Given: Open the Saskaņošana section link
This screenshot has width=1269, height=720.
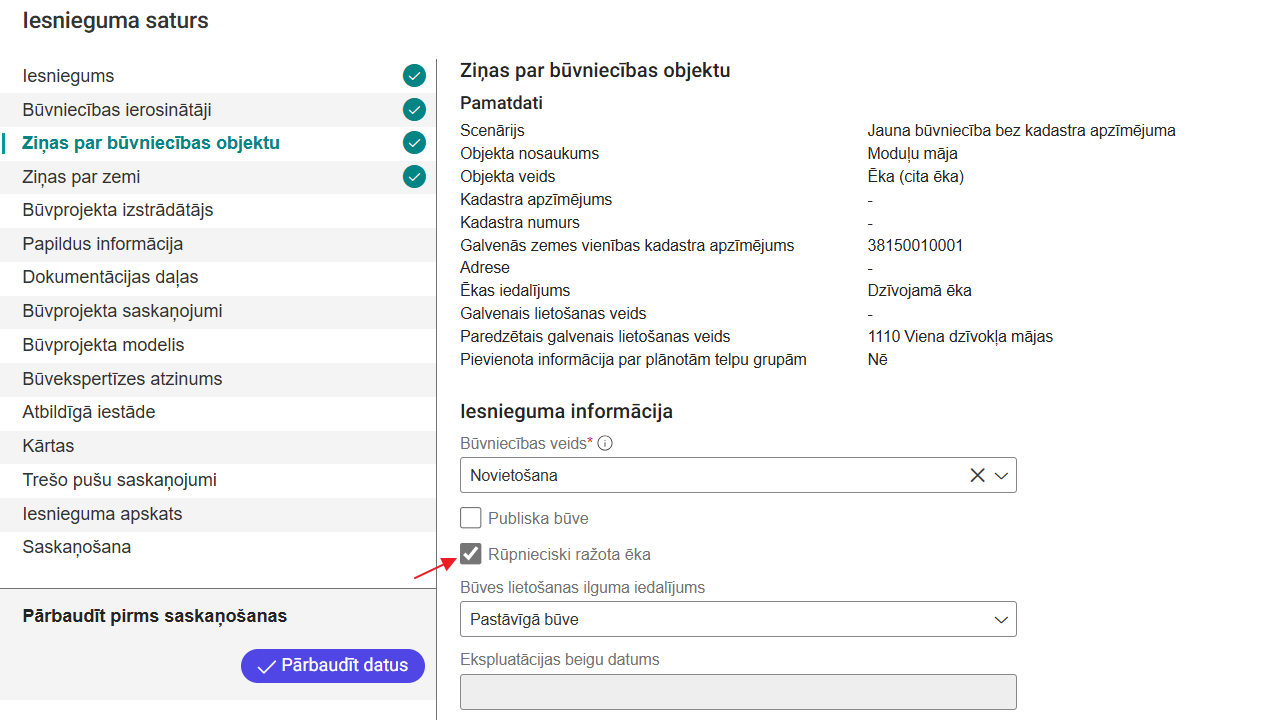Looking at the screenshot, I should 77,547.
